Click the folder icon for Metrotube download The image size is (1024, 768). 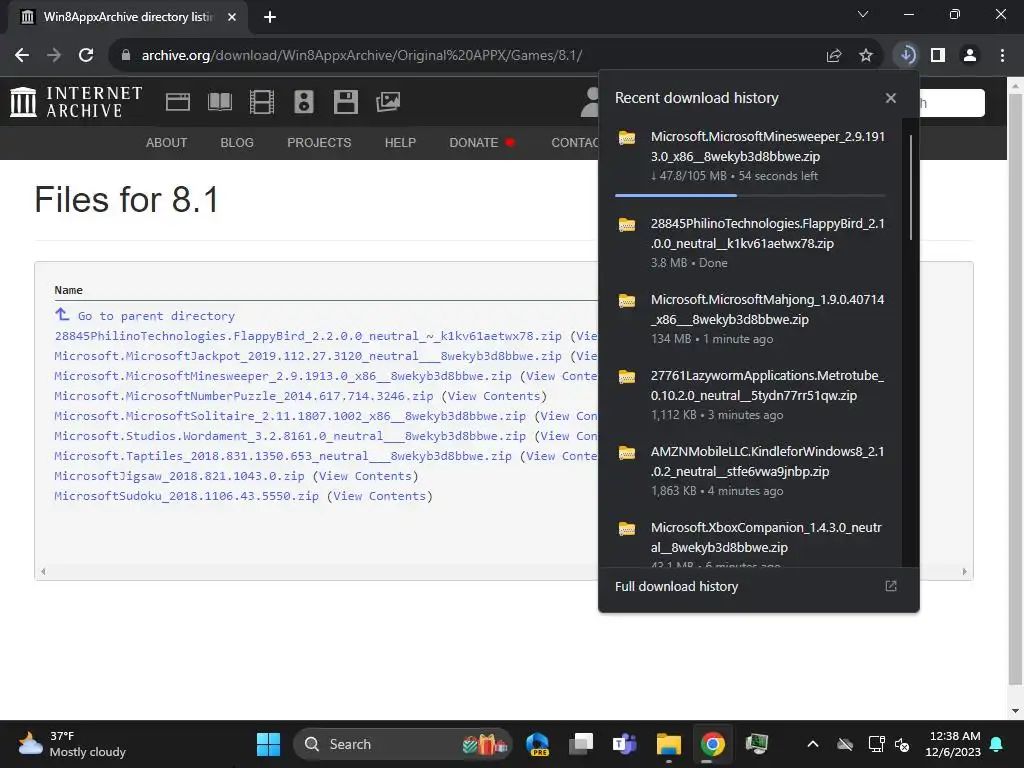(x=627, y=376)
